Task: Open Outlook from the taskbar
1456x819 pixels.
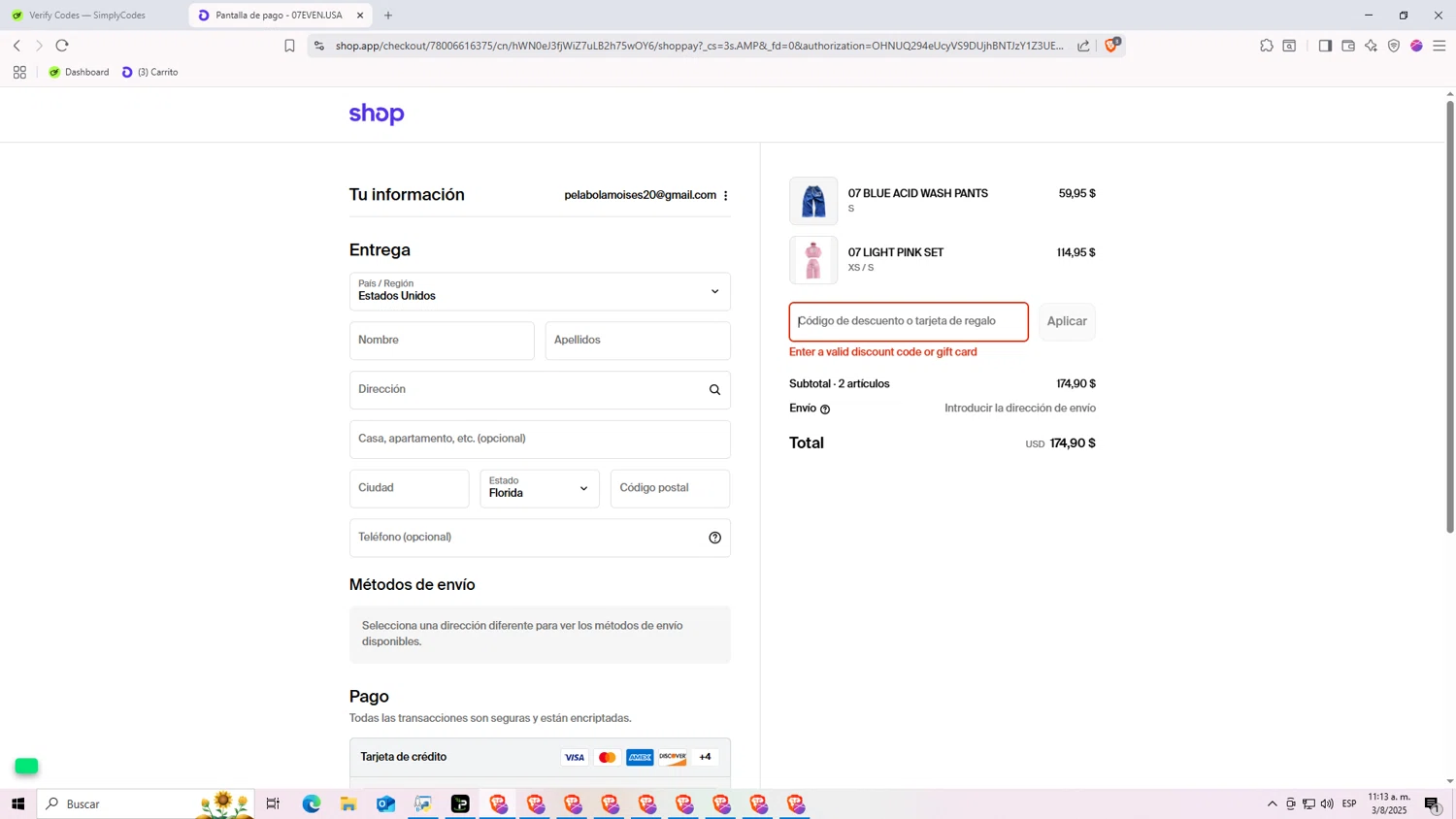Action: pos(385,803)
